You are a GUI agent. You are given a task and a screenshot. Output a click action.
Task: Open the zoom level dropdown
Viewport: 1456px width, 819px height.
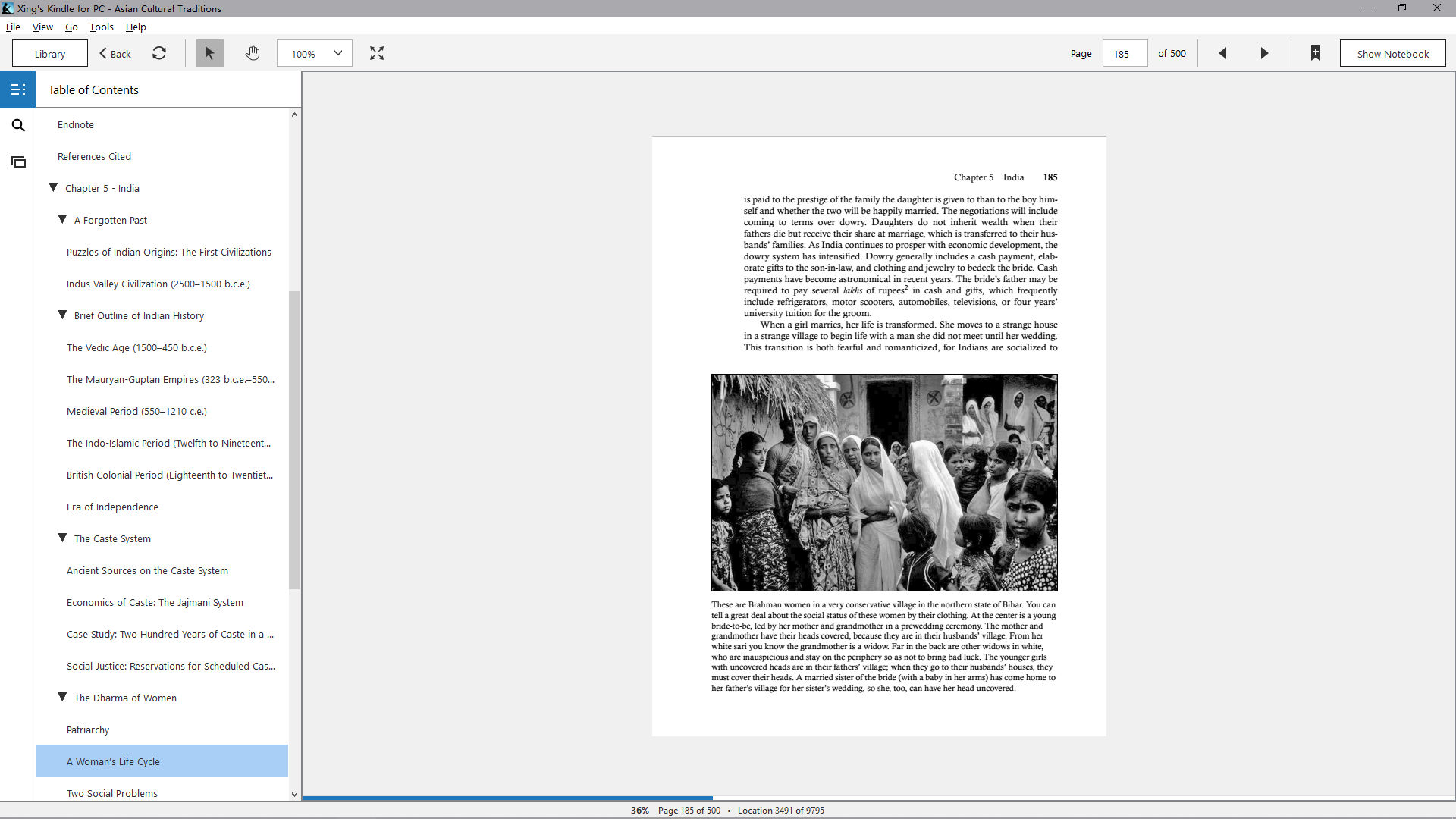click(x=314, y=54)
